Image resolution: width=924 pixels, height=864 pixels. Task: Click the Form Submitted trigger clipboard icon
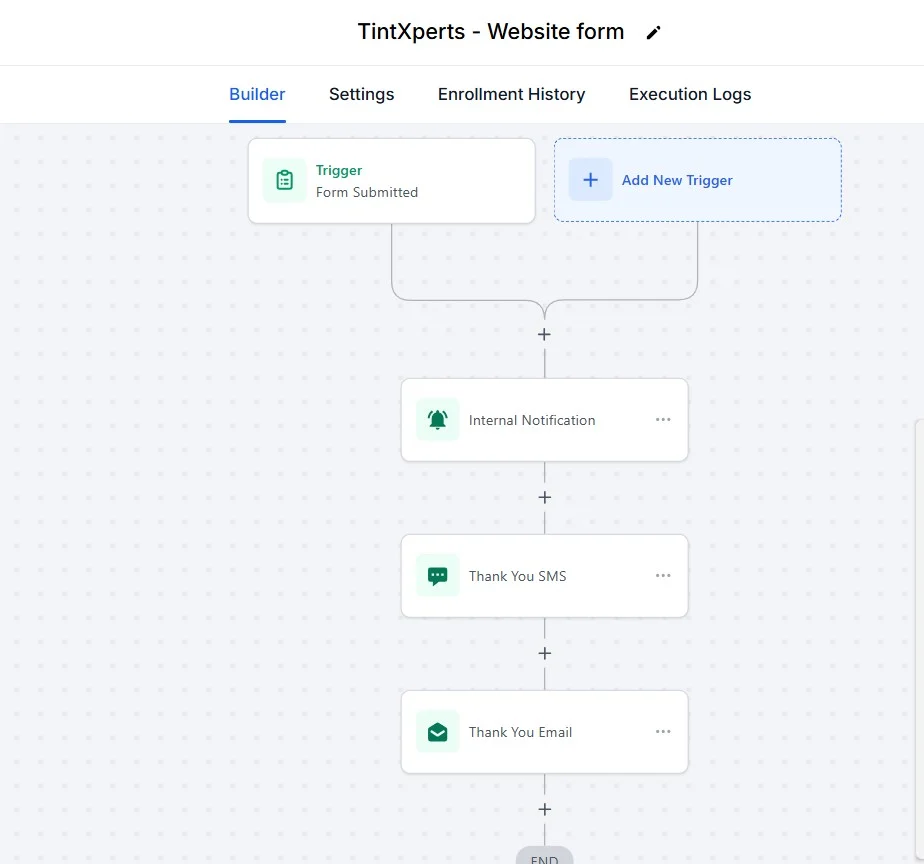click(285, 180)
